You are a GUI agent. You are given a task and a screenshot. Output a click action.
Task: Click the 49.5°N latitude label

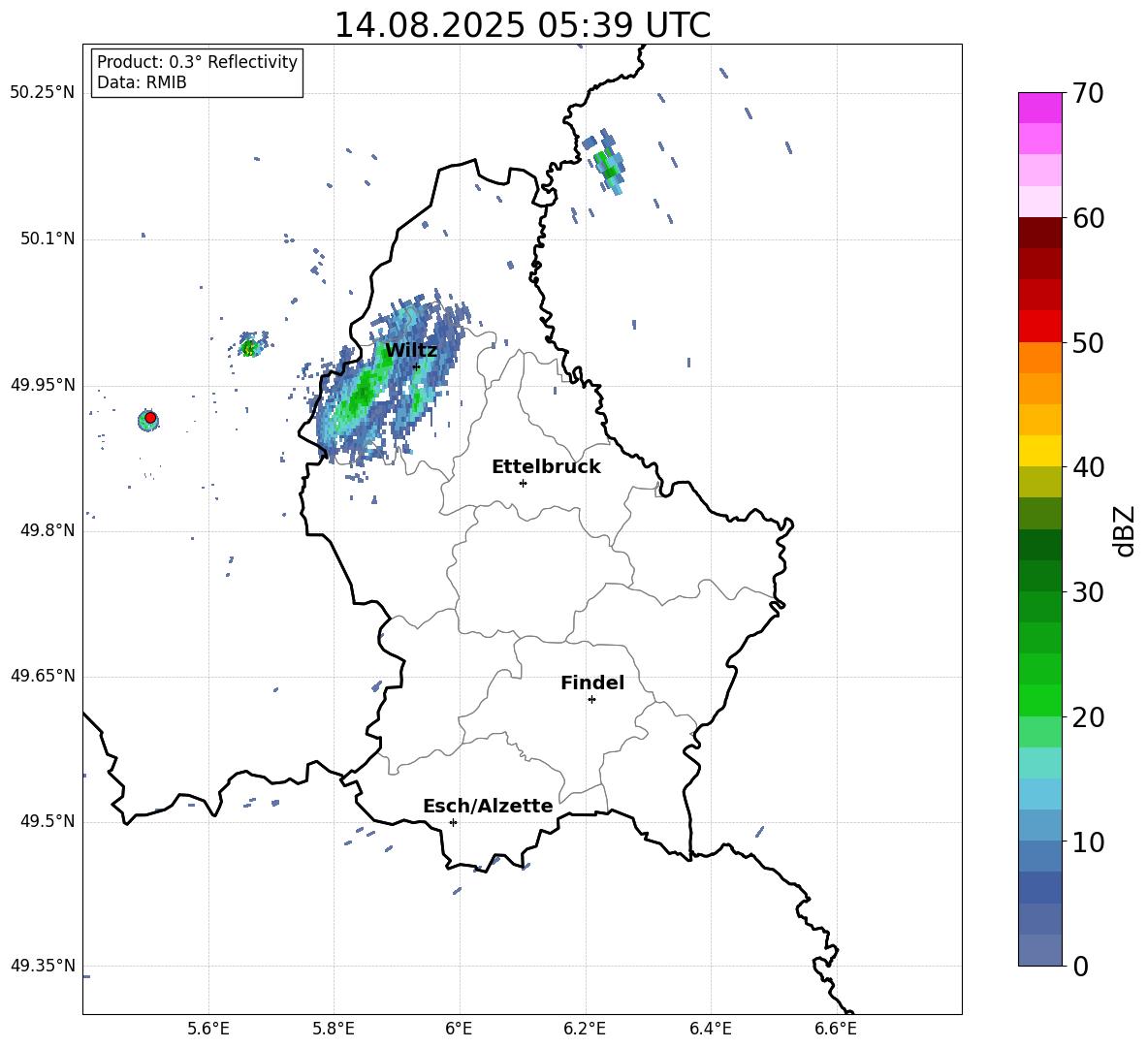pyautogui.click(x=48, y=821)
